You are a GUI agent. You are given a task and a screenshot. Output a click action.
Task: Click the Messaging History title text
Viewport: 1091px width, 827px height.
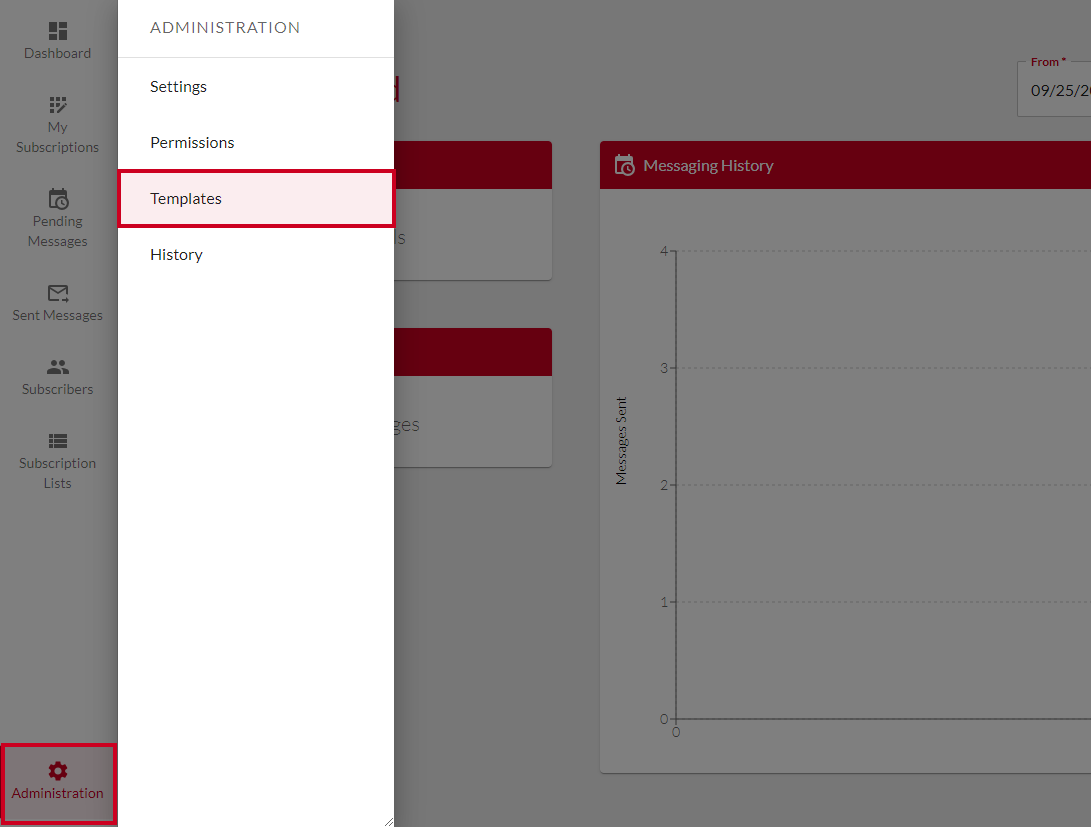708,166
